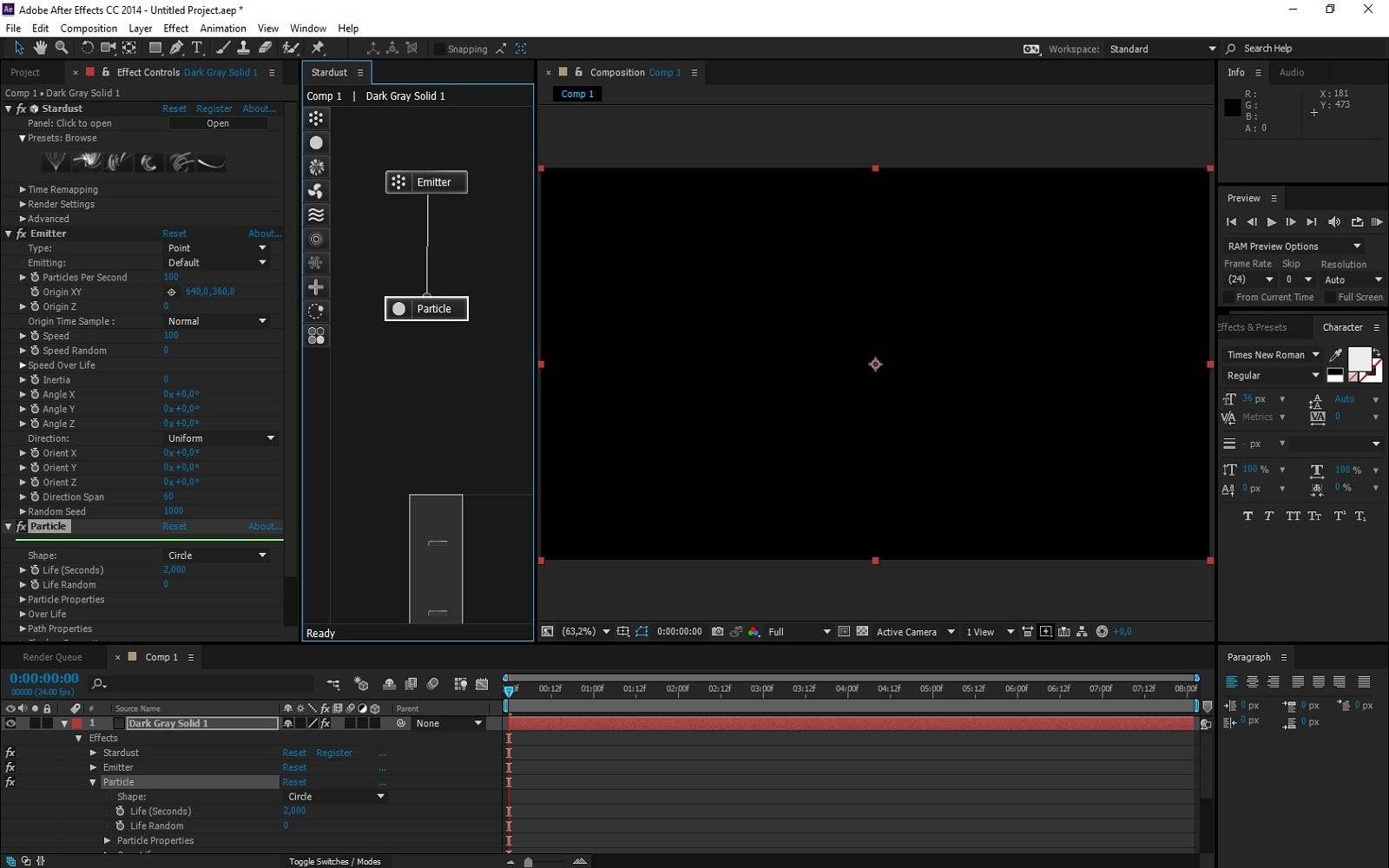Reset the Particle effect in timeline
This screenshot has height=868, width=1389.
294,782
